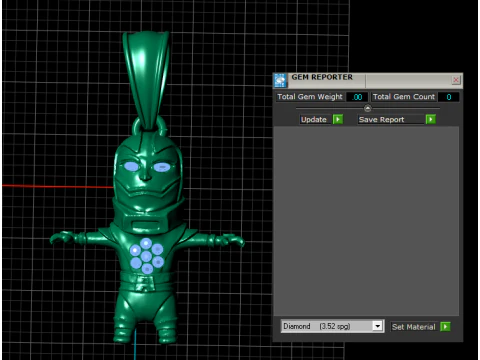The height and width of the screenshot is (360, 480).
Task: Select the figure's left eye gem
Action: point(131,166)
